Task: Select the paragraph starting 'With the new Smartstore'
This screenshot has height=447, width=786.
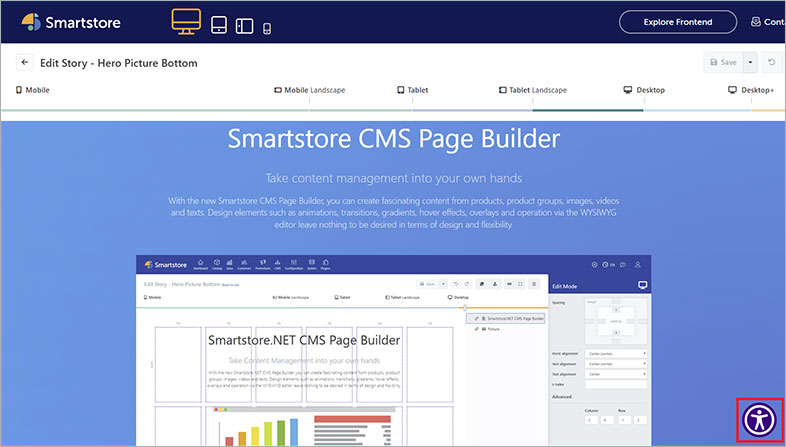Action: (x=394, y=212)
